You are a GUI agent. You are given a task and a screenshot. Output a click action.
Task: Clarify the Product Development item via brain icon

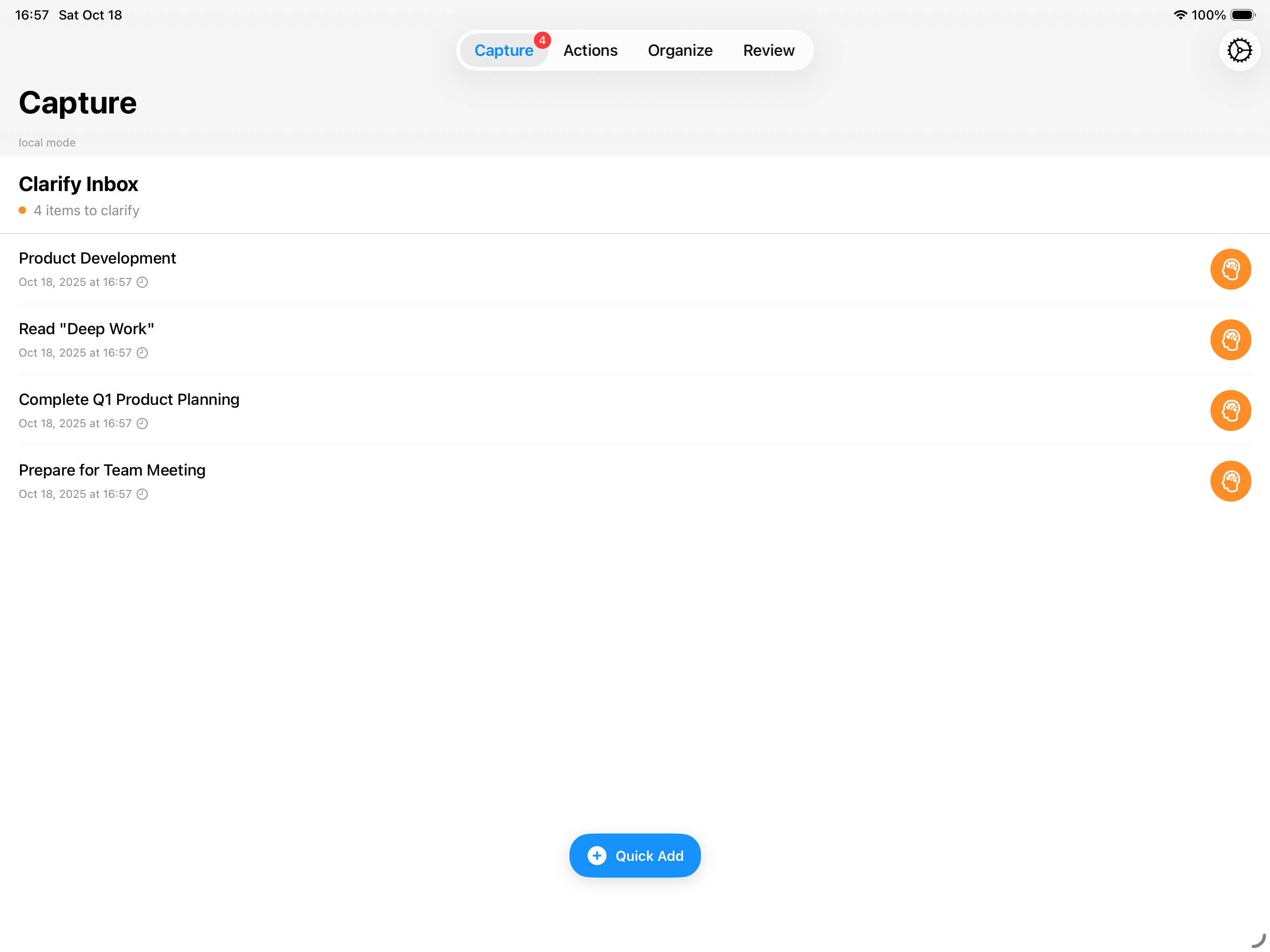click(1230, 269)
